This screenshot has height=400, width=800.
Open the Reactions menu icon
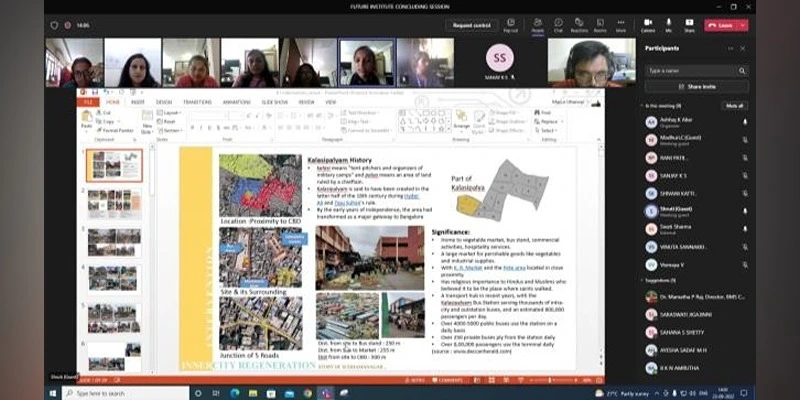click(x=579, y=25)
